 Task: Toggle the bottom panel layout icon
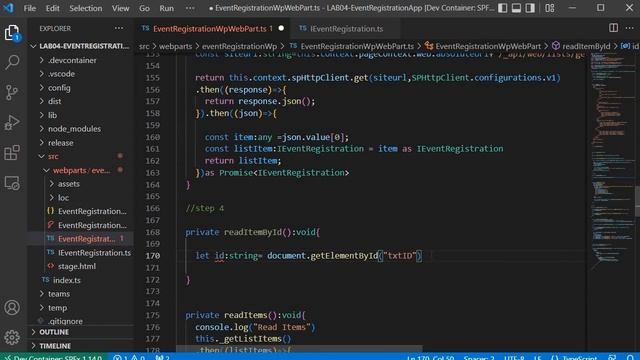(516, 8)
